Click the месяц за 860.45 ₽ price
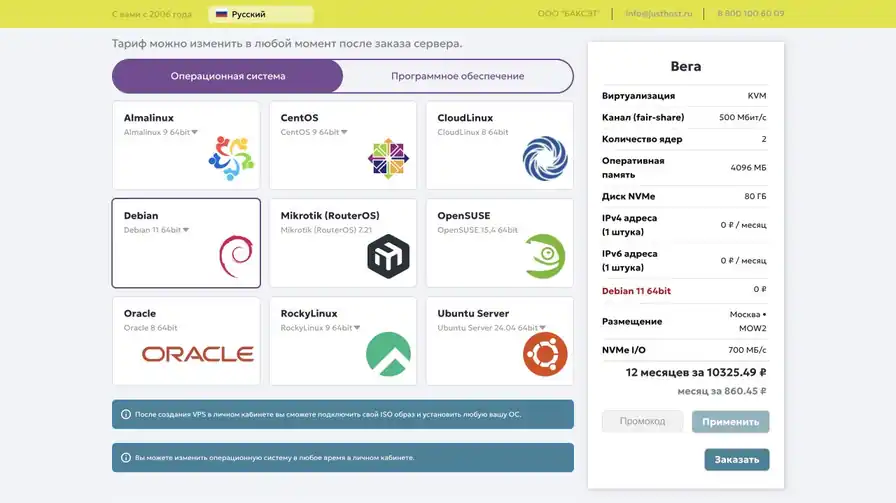Viewport: 896px width, 503px height. [722, 392]
